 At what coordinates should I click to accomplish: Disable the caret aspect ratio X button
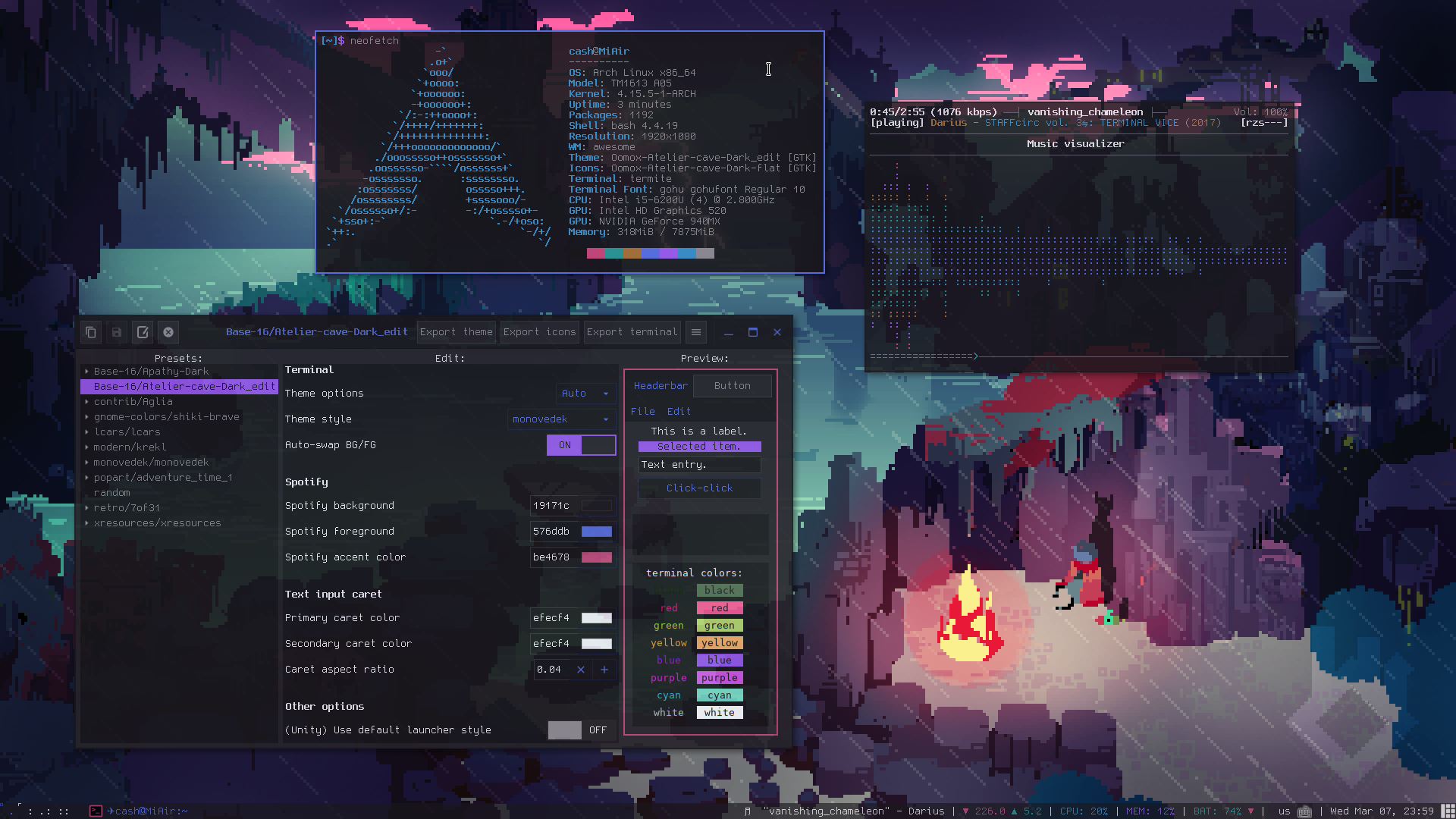tap(580, 669)
